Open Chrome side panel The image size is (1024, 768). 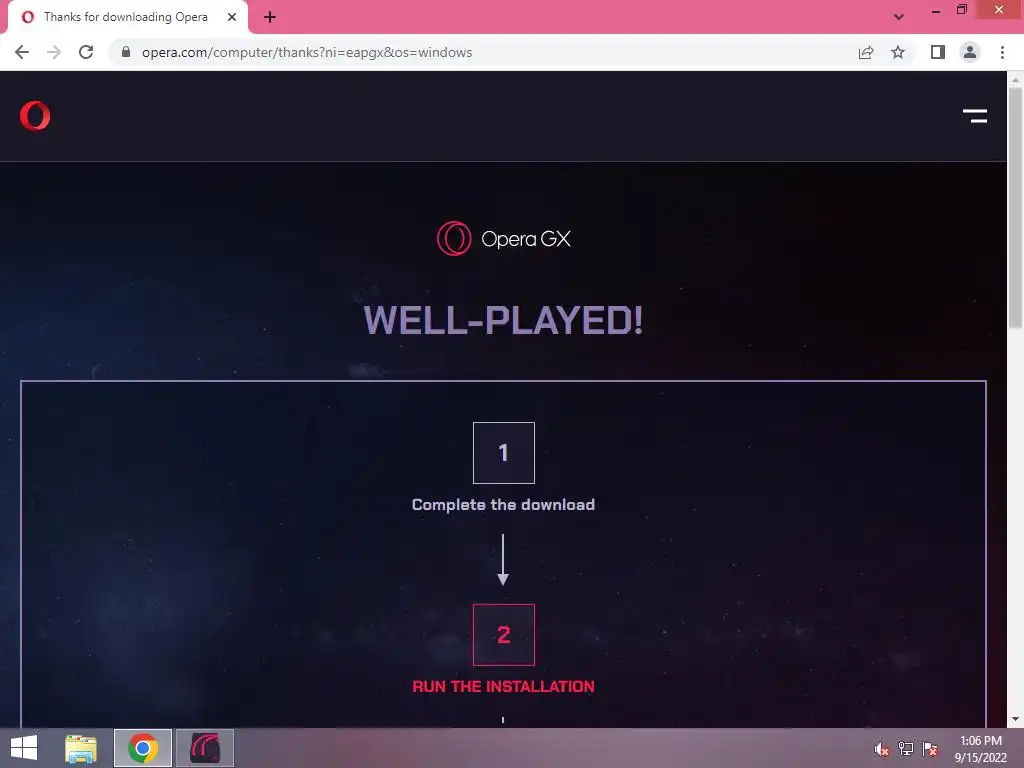coord(938,52)
